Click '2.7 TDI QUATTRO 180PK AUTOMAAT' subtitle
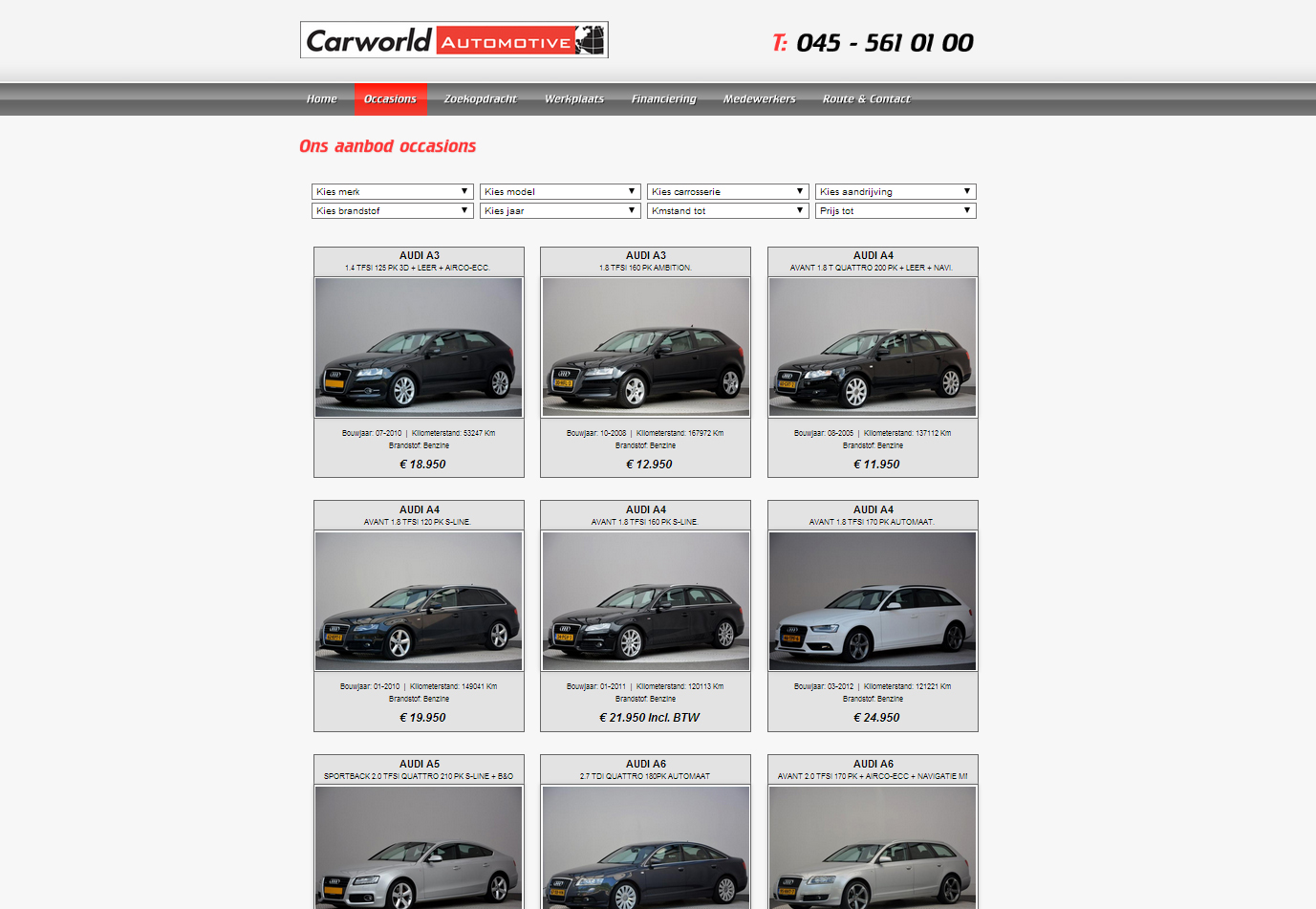1316x909 pixels. click(645, 777)
